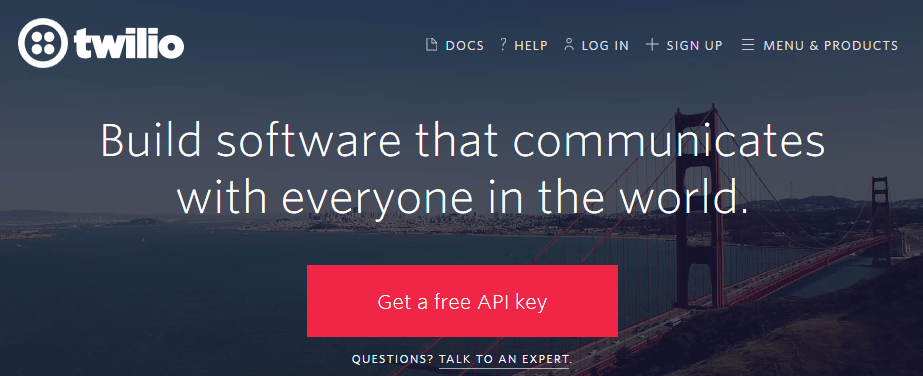Click the QUESTIONS? text

393,359
